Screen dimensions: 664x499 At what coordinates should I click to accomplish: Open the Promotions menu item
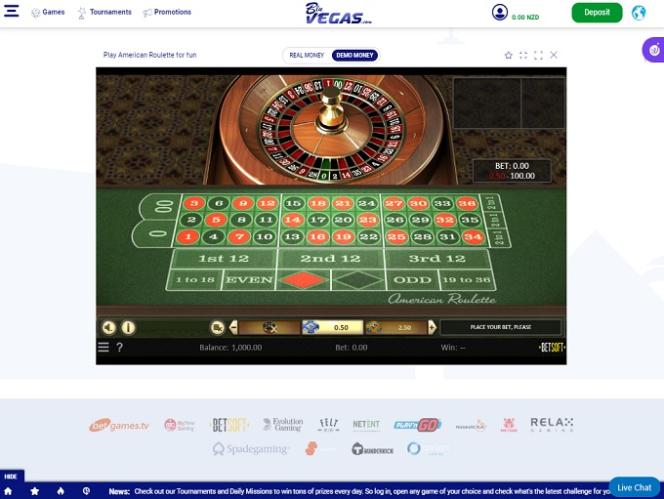(x=167, y=12)
